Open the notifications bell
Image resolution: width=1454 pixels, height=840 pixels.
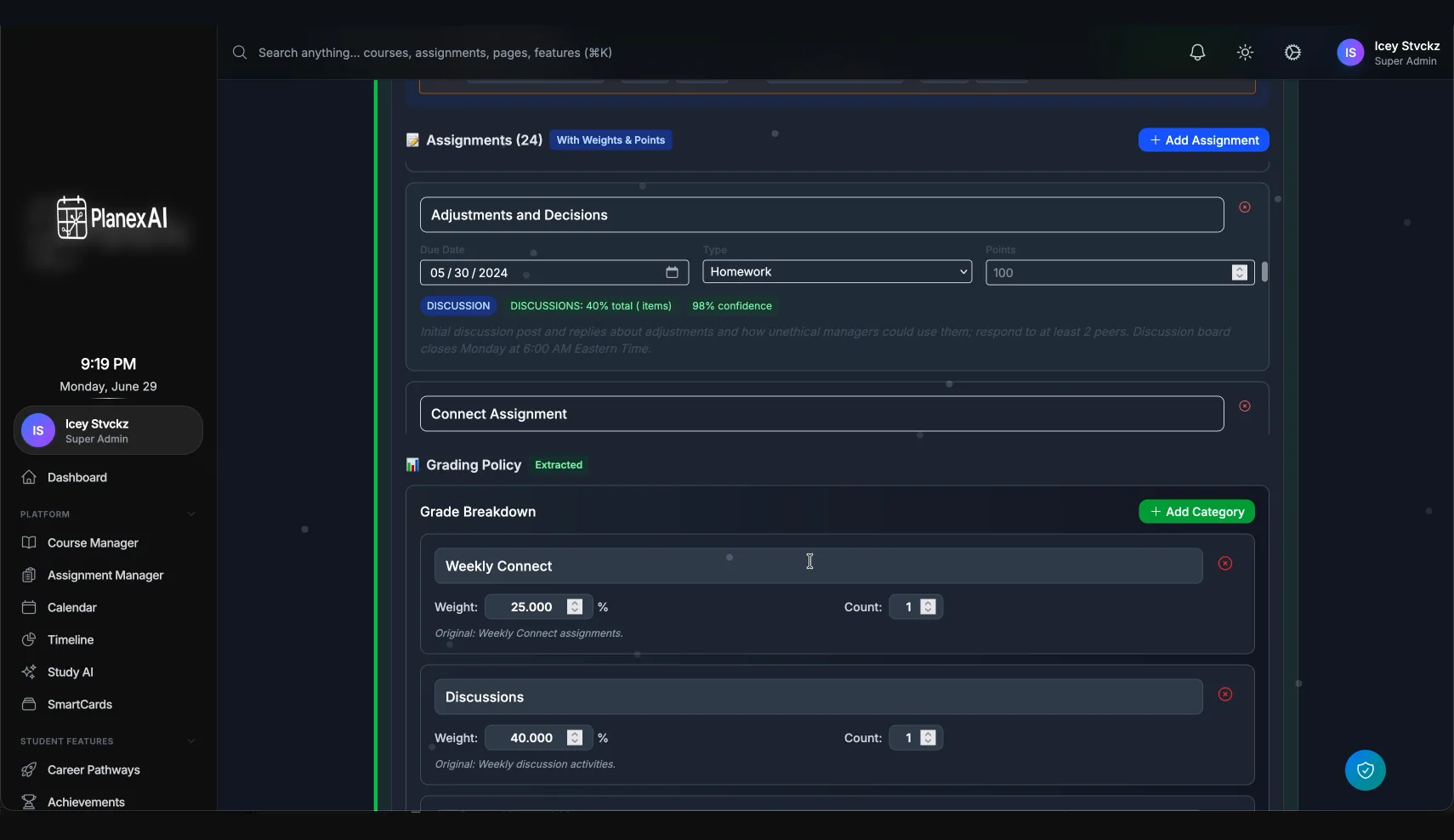(1197, 53)
